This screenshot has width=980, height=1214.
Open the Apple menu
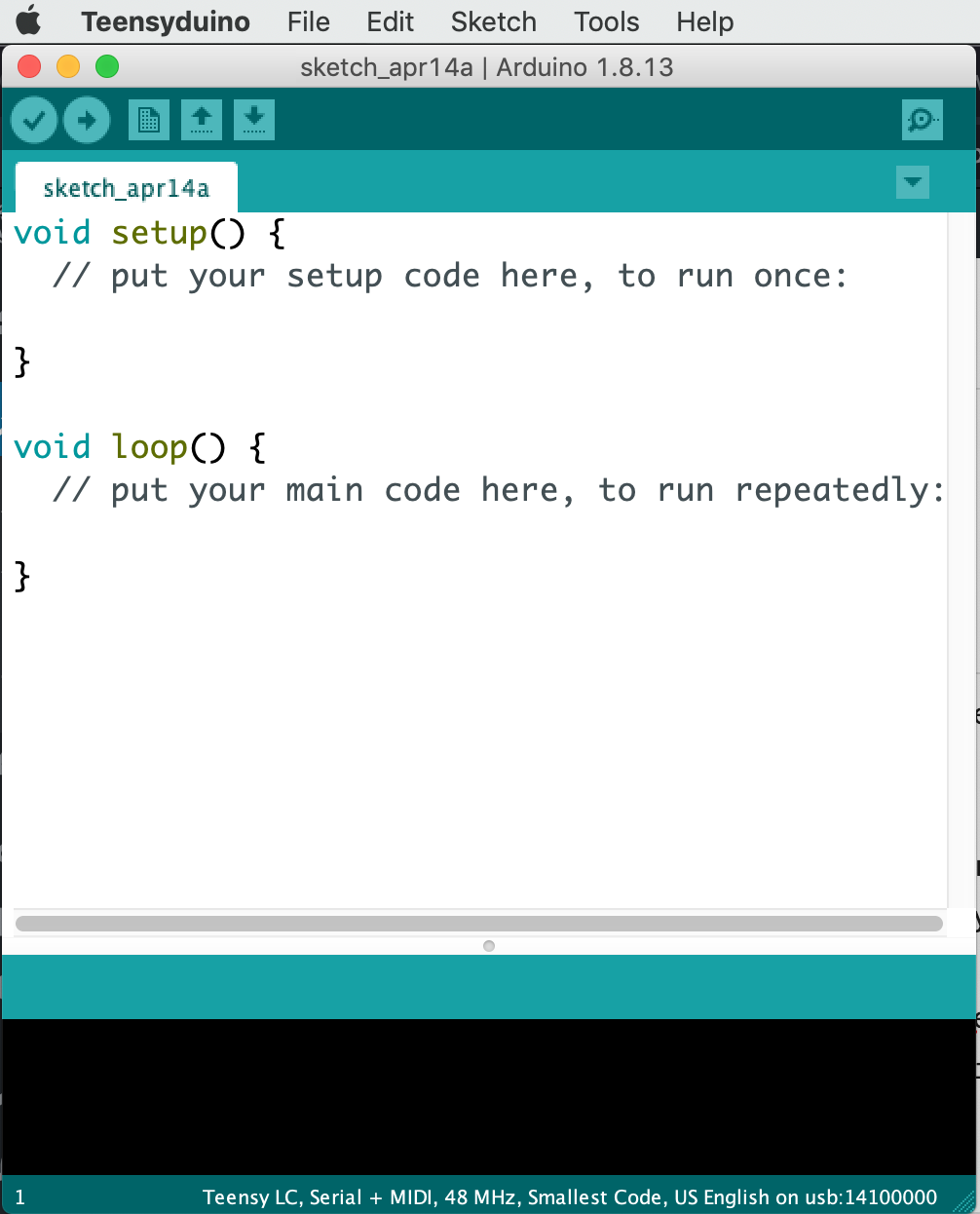pyautogui.click(x=29, y=20)
